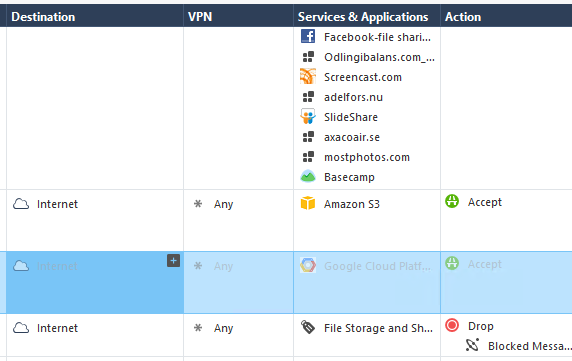Click the Blocked Message icon
Image resolution: width=572 pixels, height=361 pixels.
tap(472, 345)
